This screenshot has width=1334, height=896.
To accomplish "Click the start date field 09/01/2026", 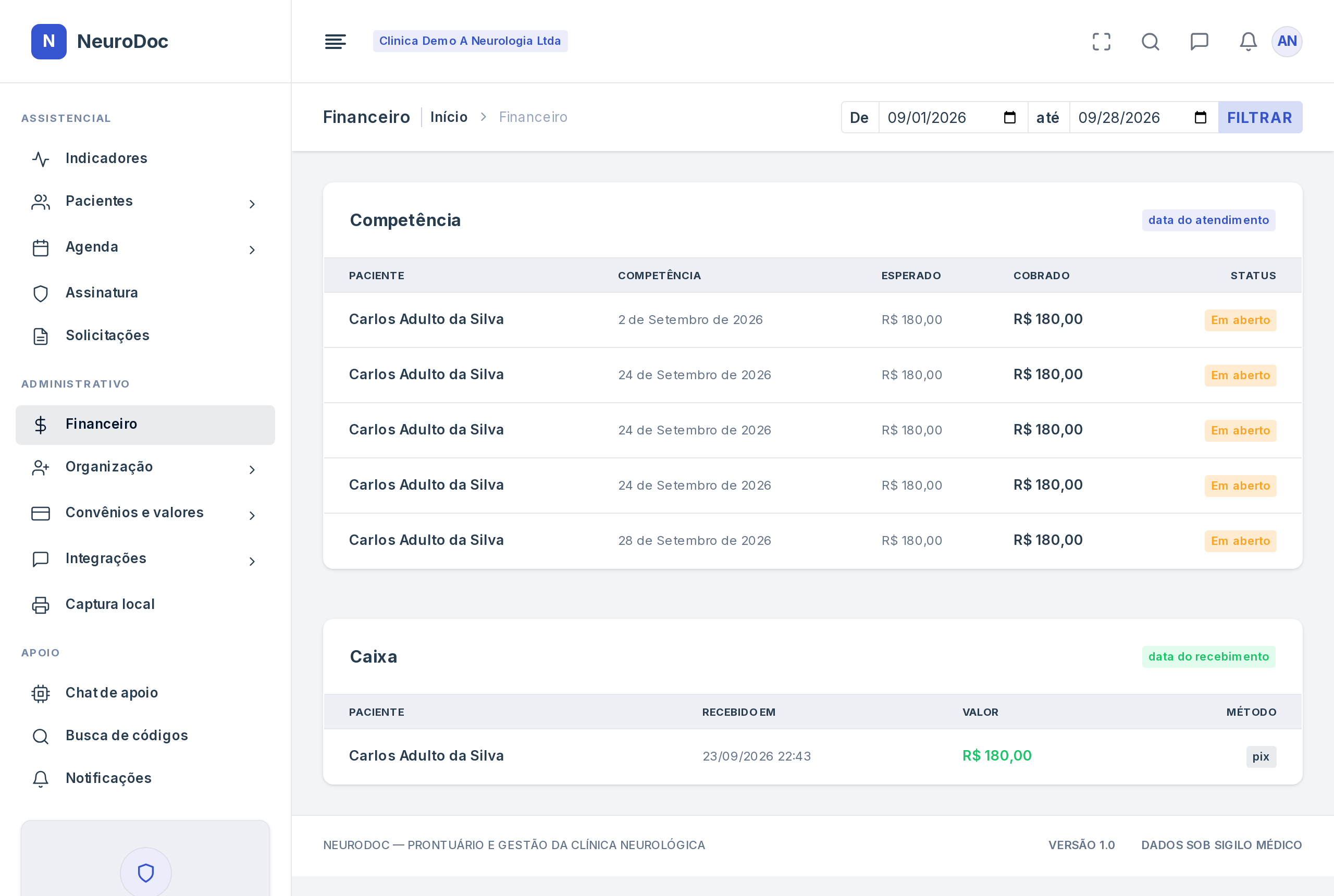I will click(x=953, y=117).
